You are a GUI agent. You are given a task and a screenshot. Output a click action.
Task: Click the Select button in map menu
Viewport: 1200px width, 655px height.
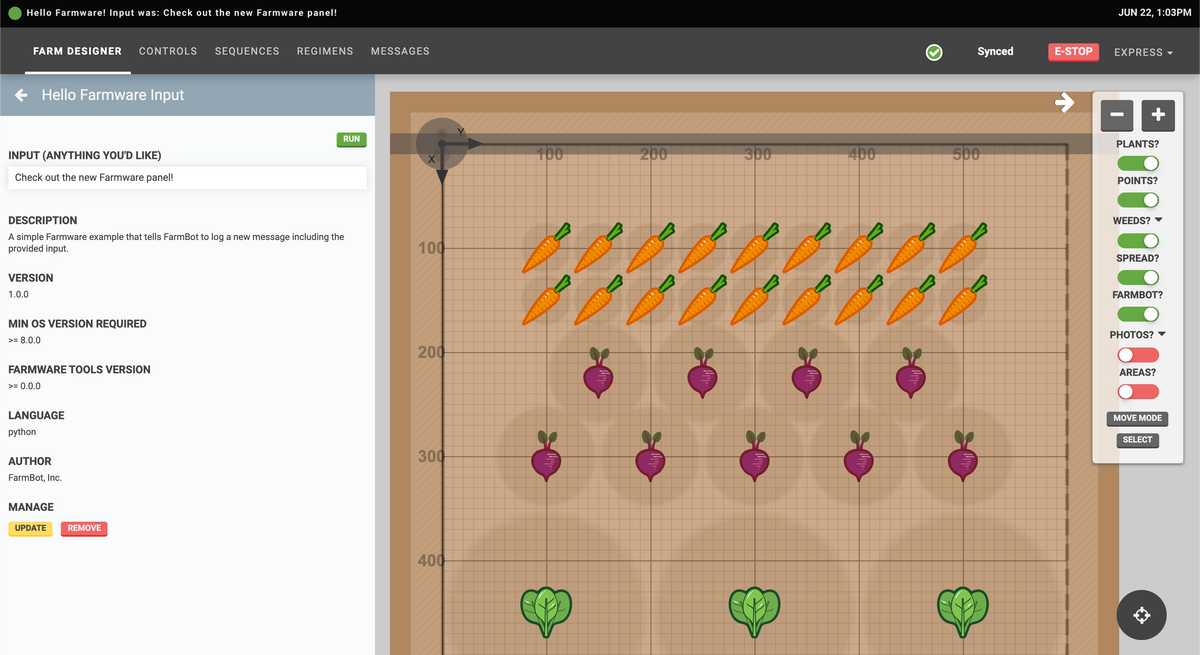point(1137,440)
